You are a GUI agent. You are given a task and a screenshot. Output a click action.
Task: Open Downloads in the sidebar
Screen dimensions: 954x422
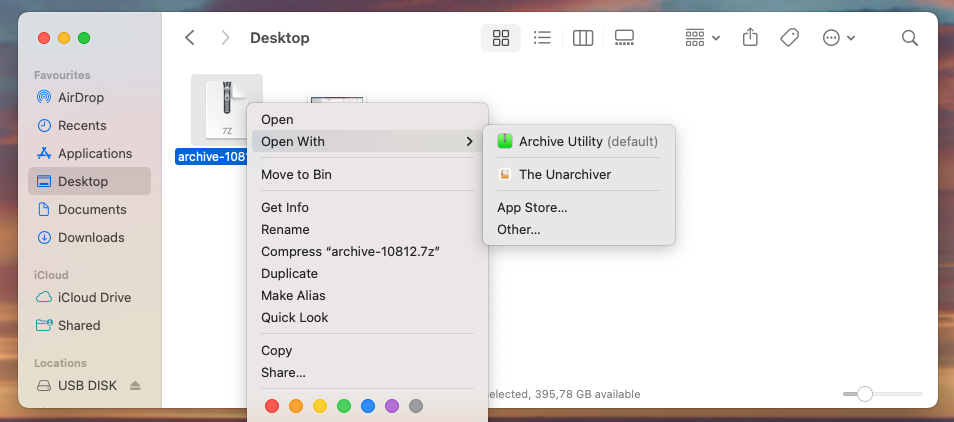(91, 237)
